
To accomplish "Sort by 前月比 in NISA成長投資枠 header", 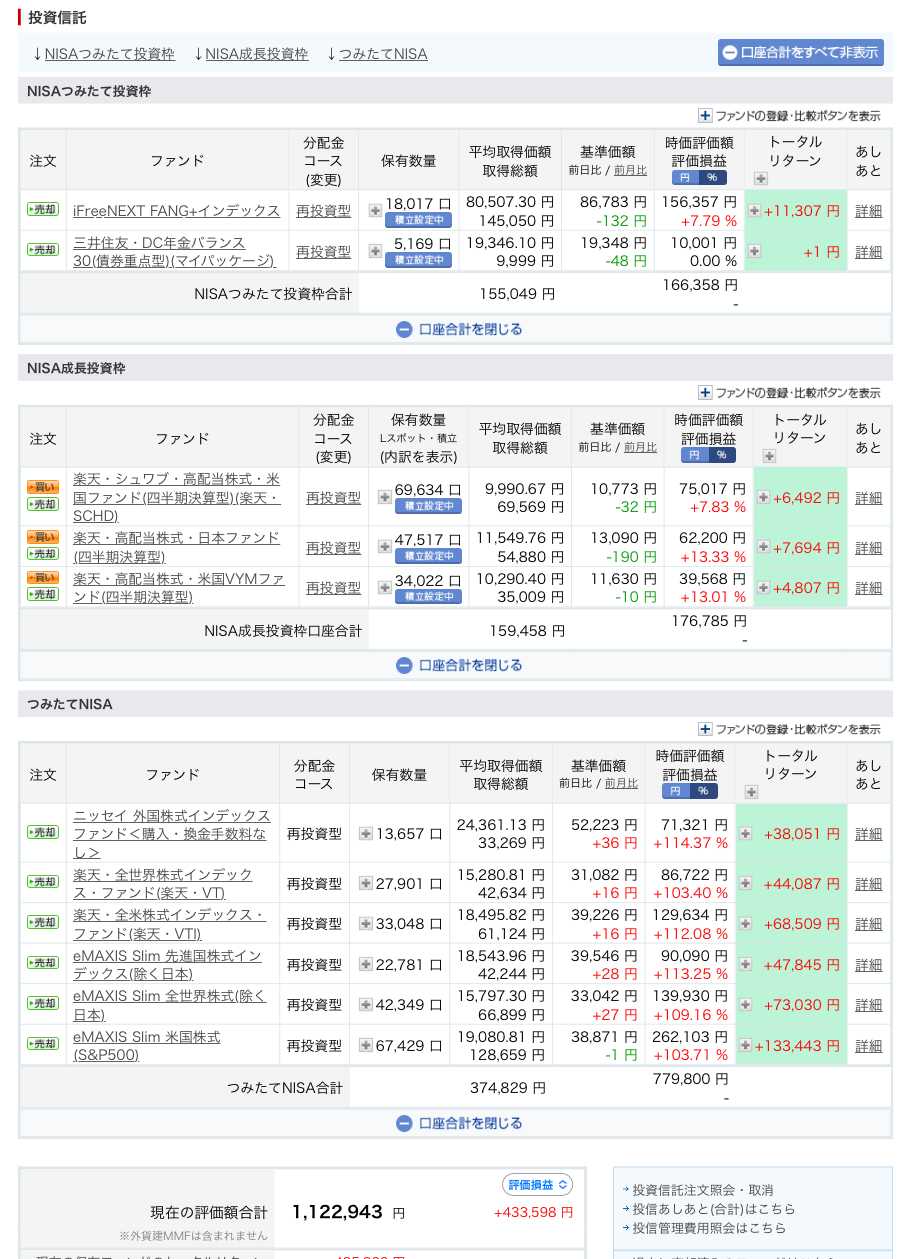I will 640,447.
